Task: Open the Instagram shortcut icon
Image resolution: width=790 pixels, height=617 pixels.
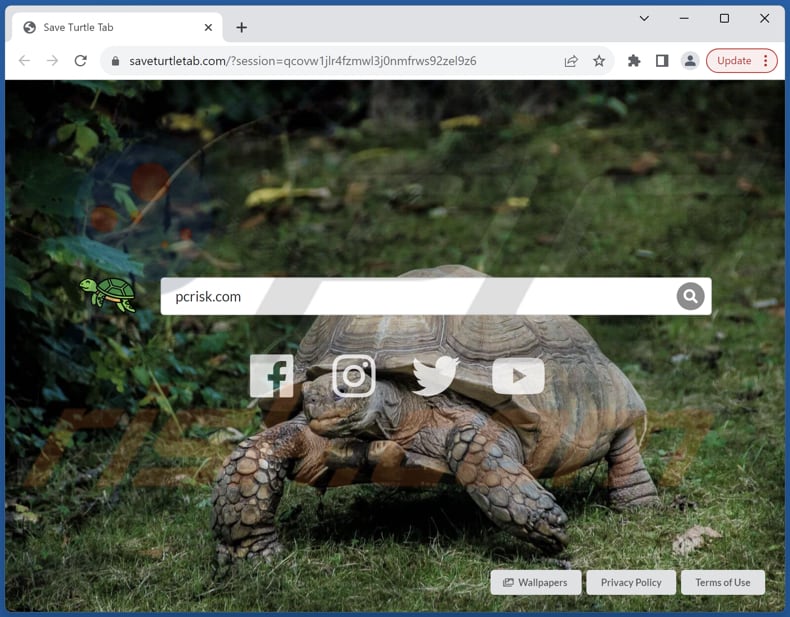Action: pos(354,376)
